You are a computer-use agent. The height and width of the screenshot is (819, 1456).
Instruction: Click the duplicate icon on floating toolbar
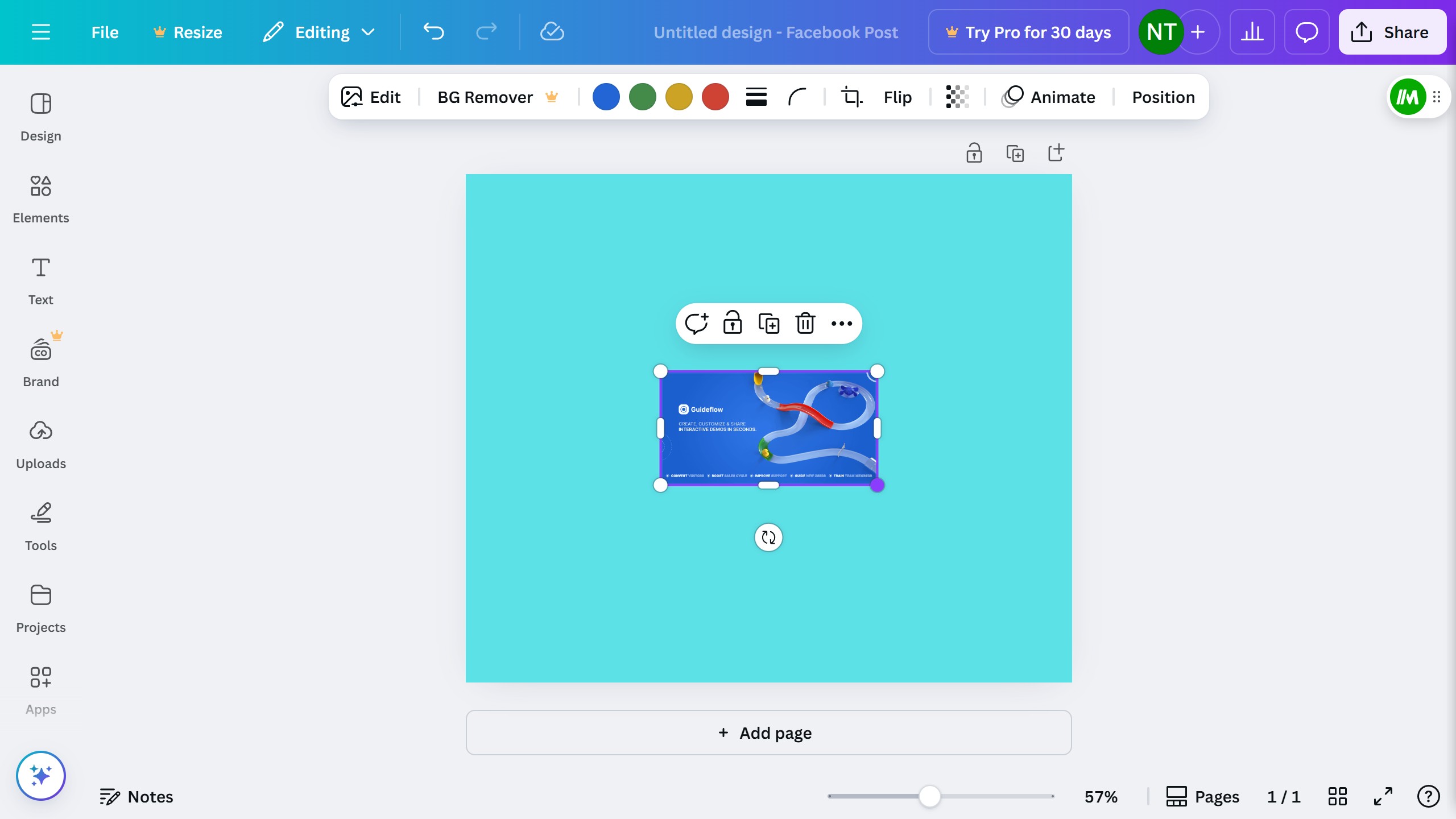(769, 323)
